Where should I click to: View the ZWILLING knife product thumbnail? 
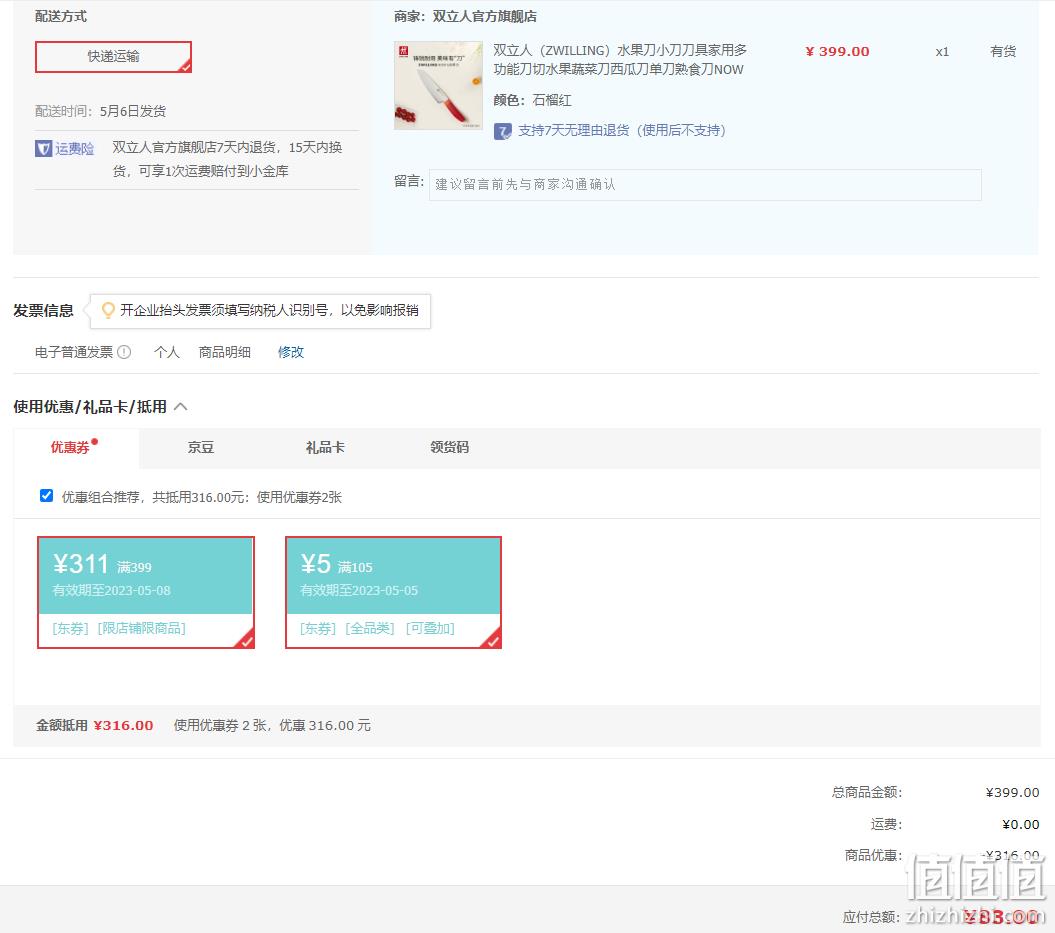[438, 85]
